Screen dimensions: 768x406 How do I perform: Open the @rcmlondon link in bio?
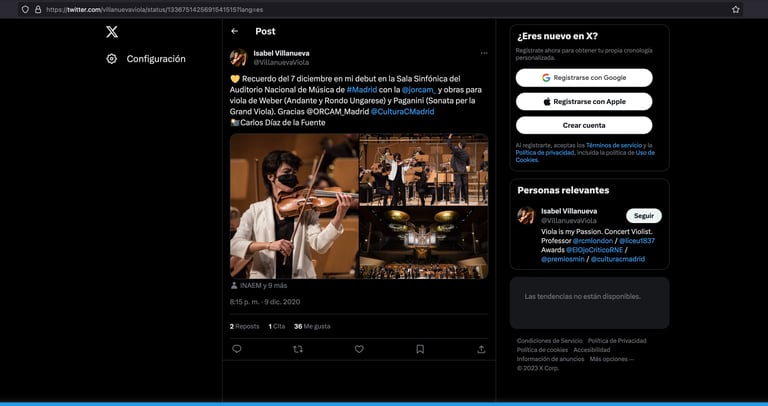[x=593, y=241]
